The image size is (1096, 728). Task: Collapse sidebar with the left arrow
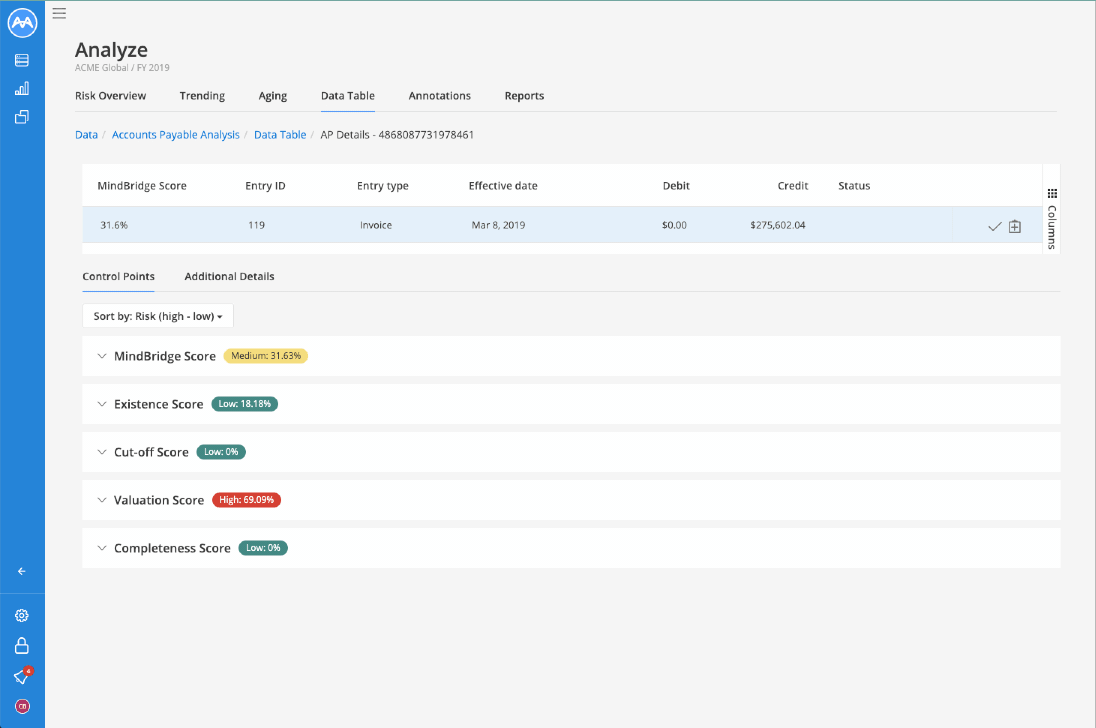click(22, 571)
